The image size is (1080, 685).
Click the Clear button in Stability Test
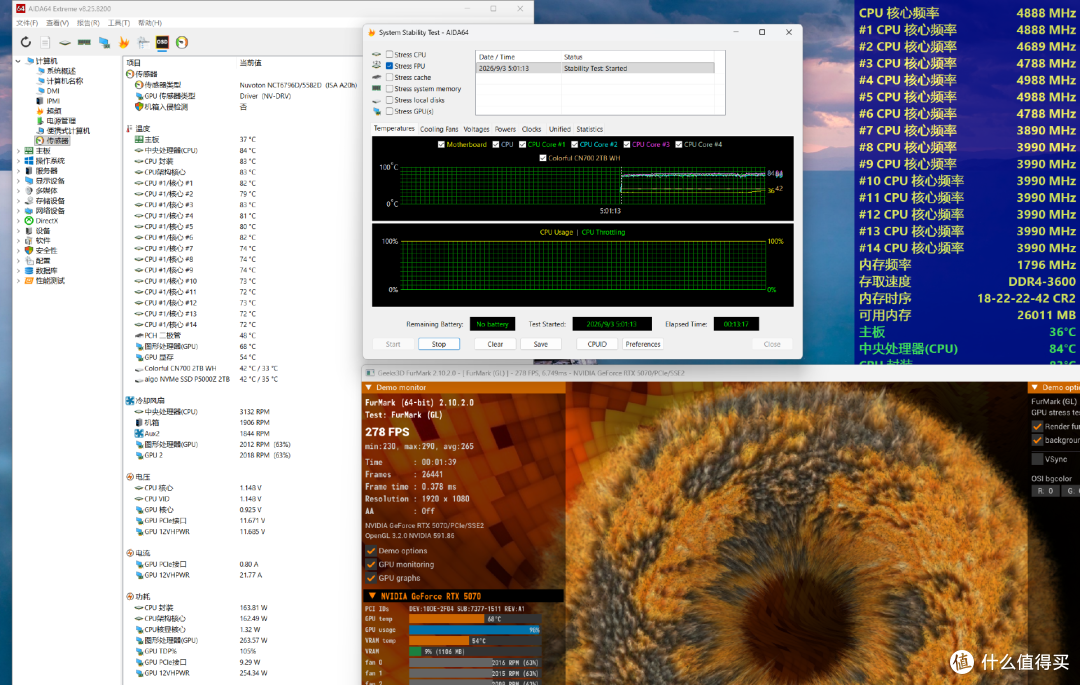click(495, 344)
